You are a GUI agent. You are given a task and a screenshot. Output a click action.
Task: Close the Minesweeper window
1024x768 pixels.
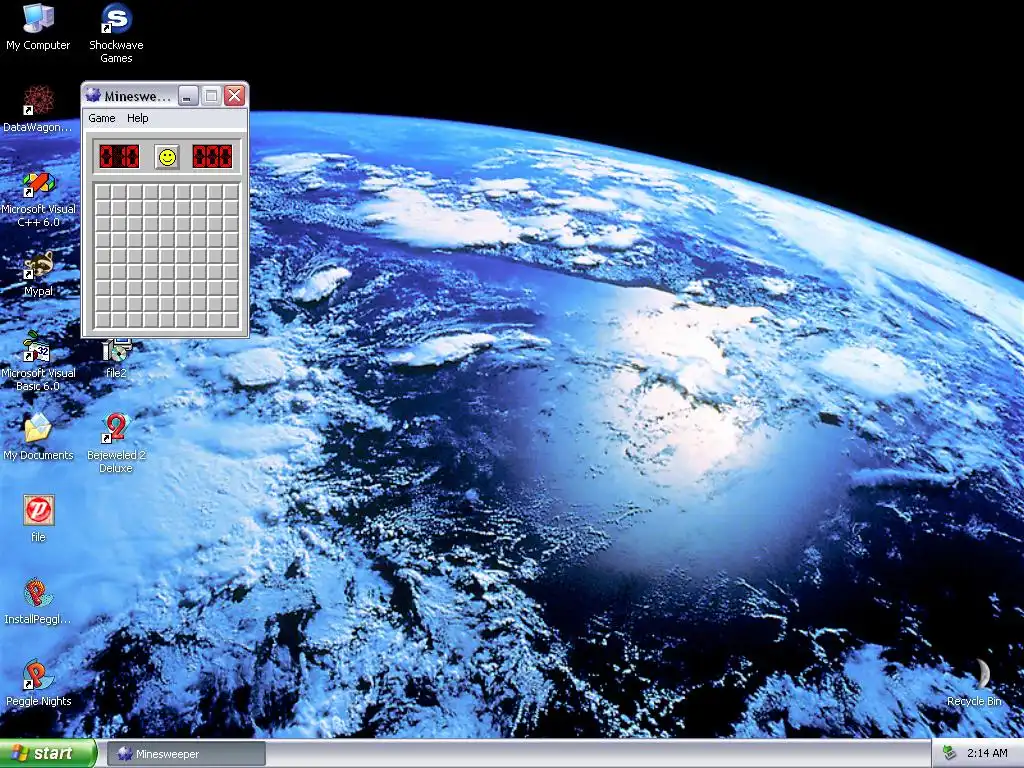click(234, 96)
